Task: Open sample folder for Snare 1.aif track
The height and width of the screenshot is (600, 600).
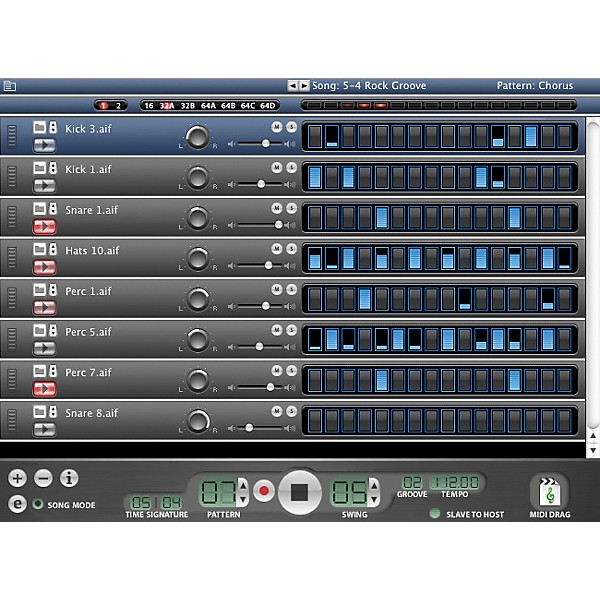Action: [x=39, y=209]
